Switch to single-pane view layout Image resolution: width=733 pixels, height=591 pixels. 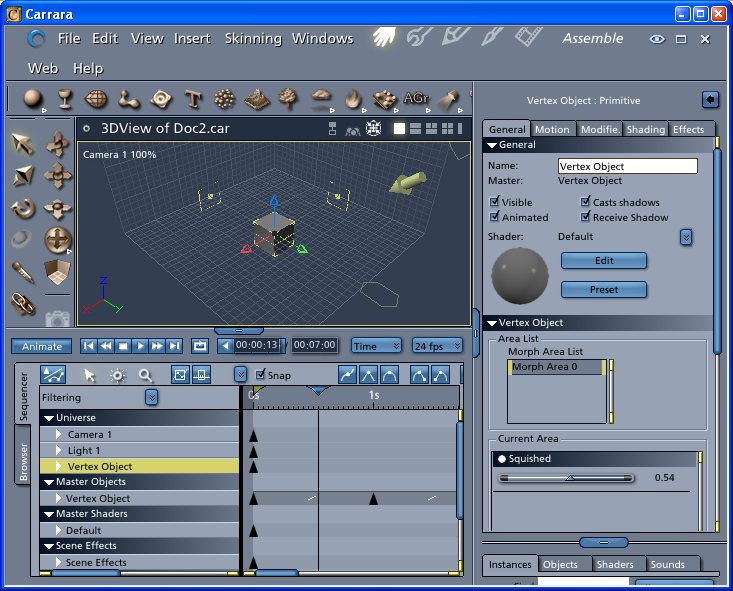(399, 128)
